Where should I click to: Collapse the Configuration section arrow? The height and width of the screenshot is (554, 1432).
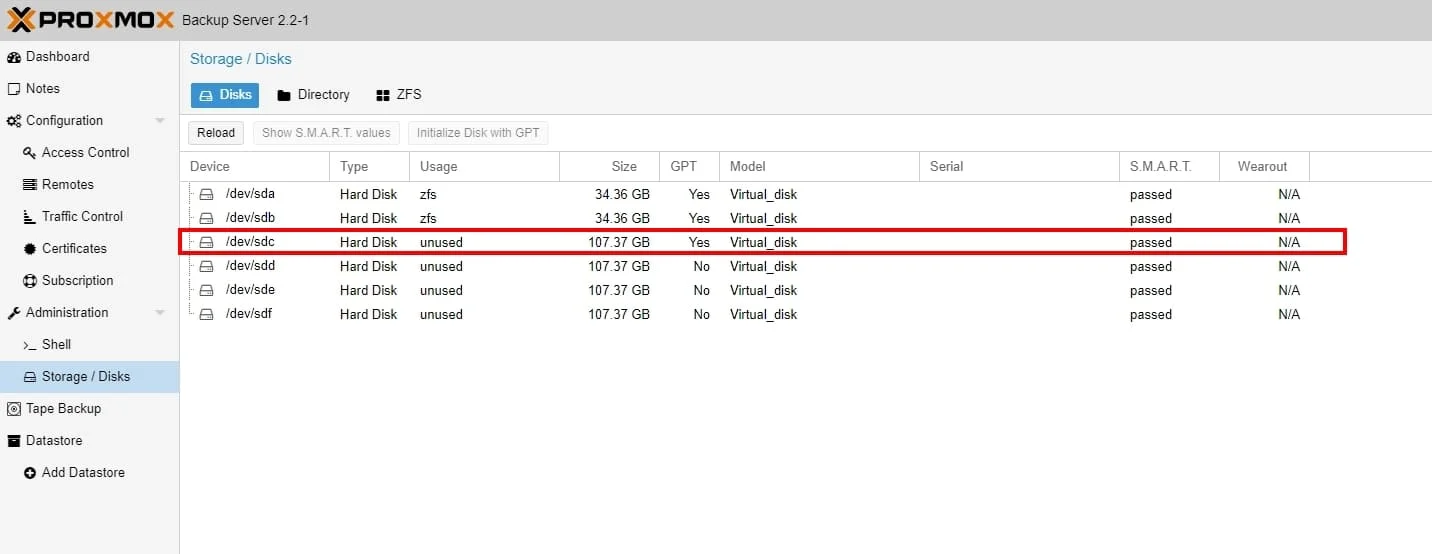tap(160, 121)
